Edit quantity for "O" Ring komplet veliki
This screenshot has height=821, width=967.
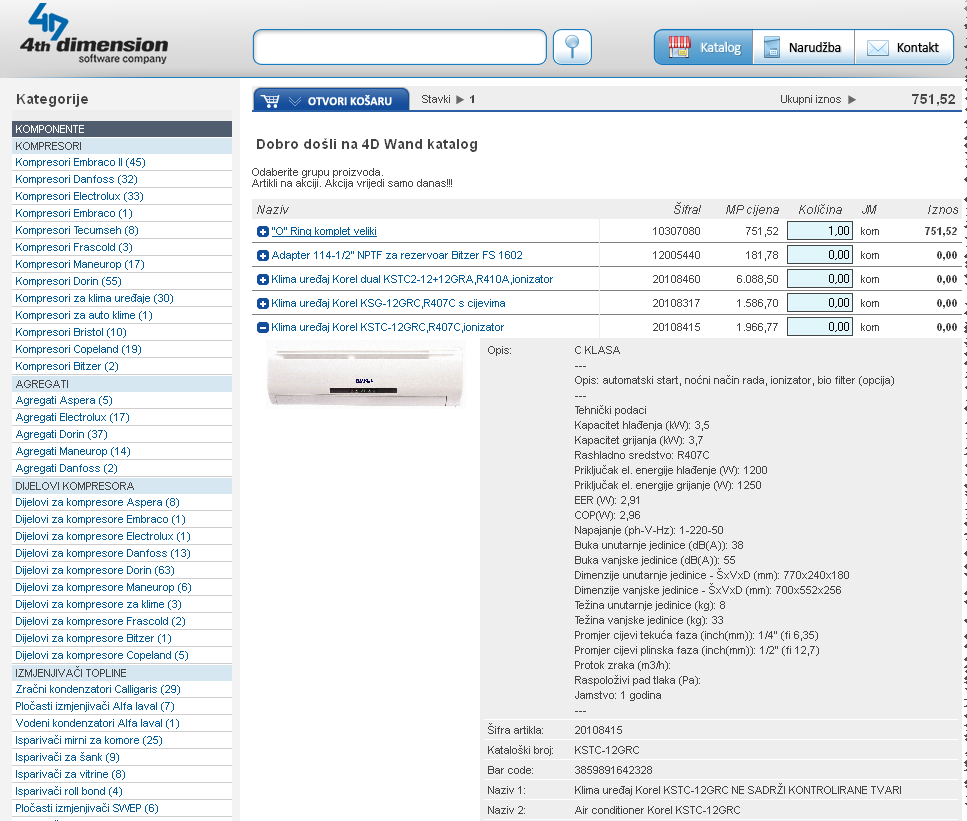[819, 231]
